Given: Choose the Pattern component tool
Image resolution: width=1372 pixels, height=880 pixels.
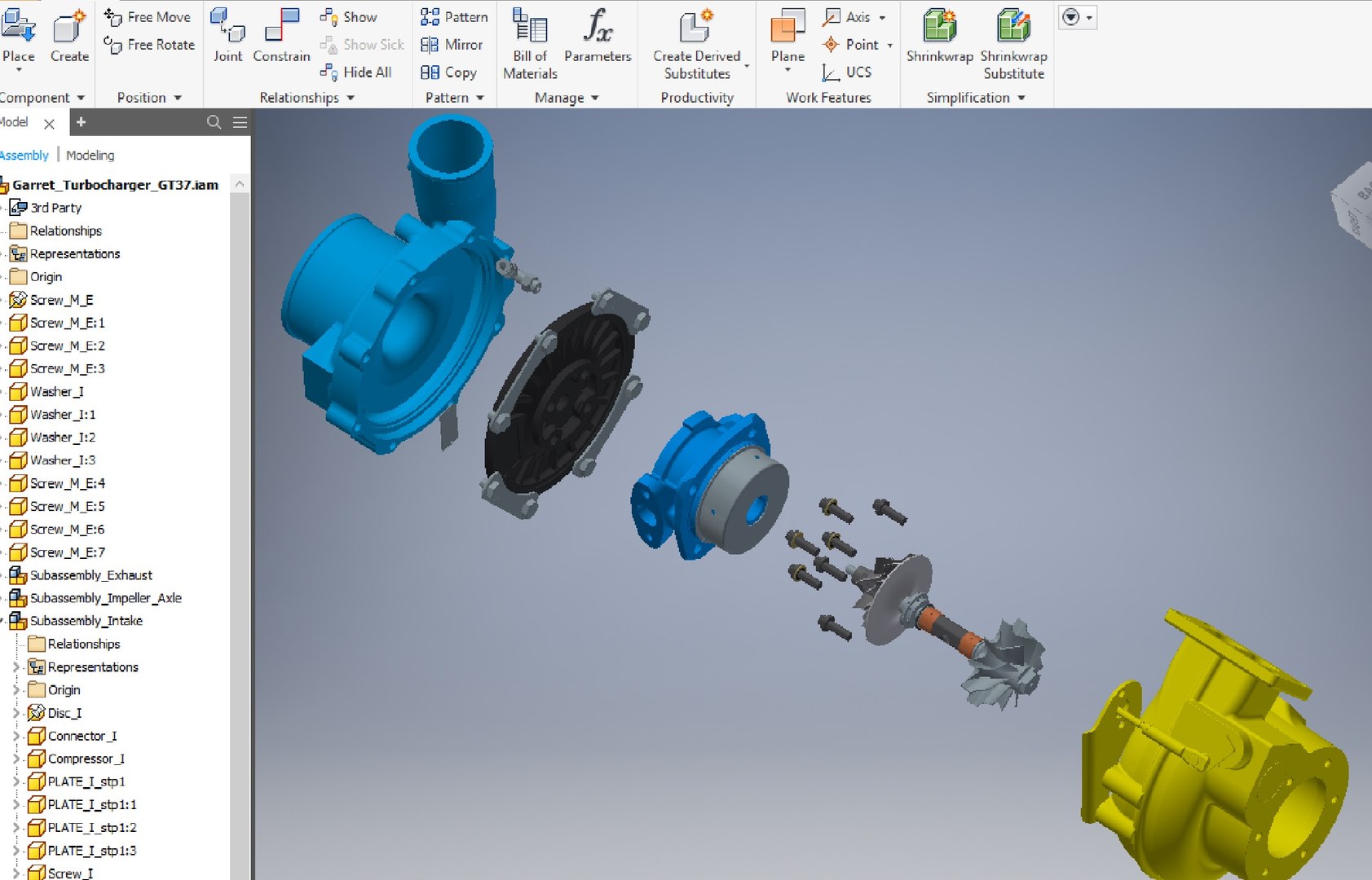Looking at the screenshot, I should (454, 16).
